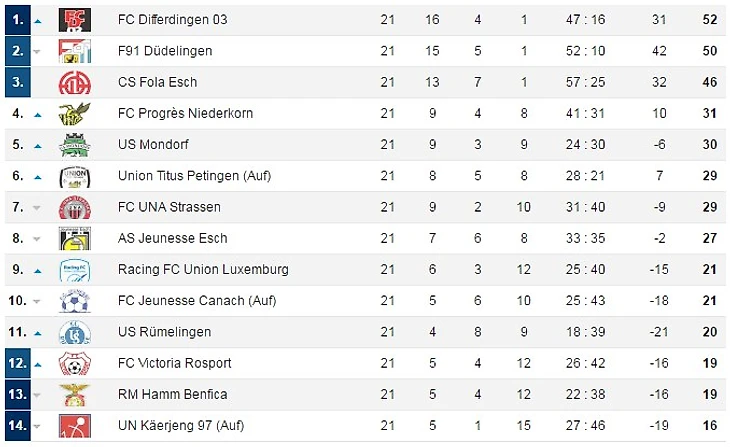730x447 pixels.
Task: Click the FC Differdingen 03 points total 52
Action: [710, 20]
